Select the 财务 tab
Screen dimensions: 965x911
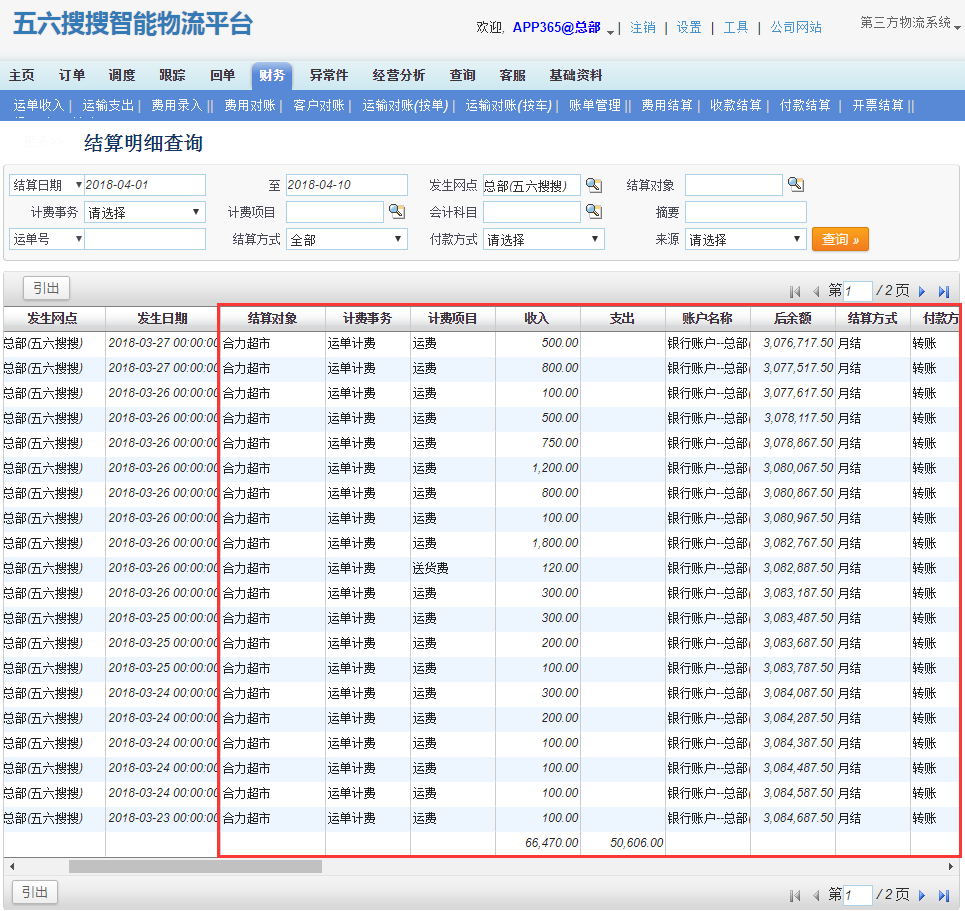271,75
